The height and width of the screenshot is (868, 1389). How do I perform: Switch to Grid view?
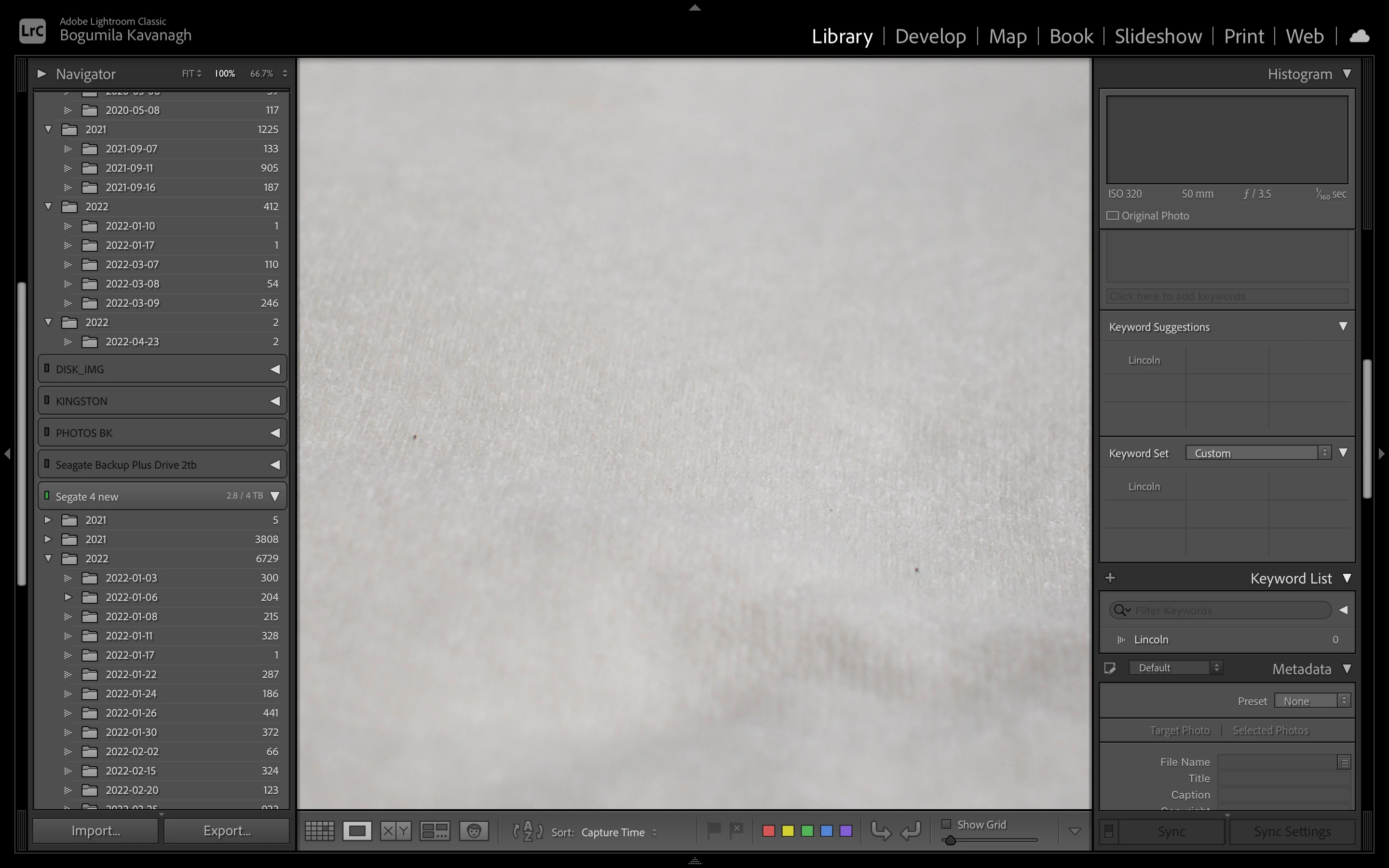(x=319, y=831)
